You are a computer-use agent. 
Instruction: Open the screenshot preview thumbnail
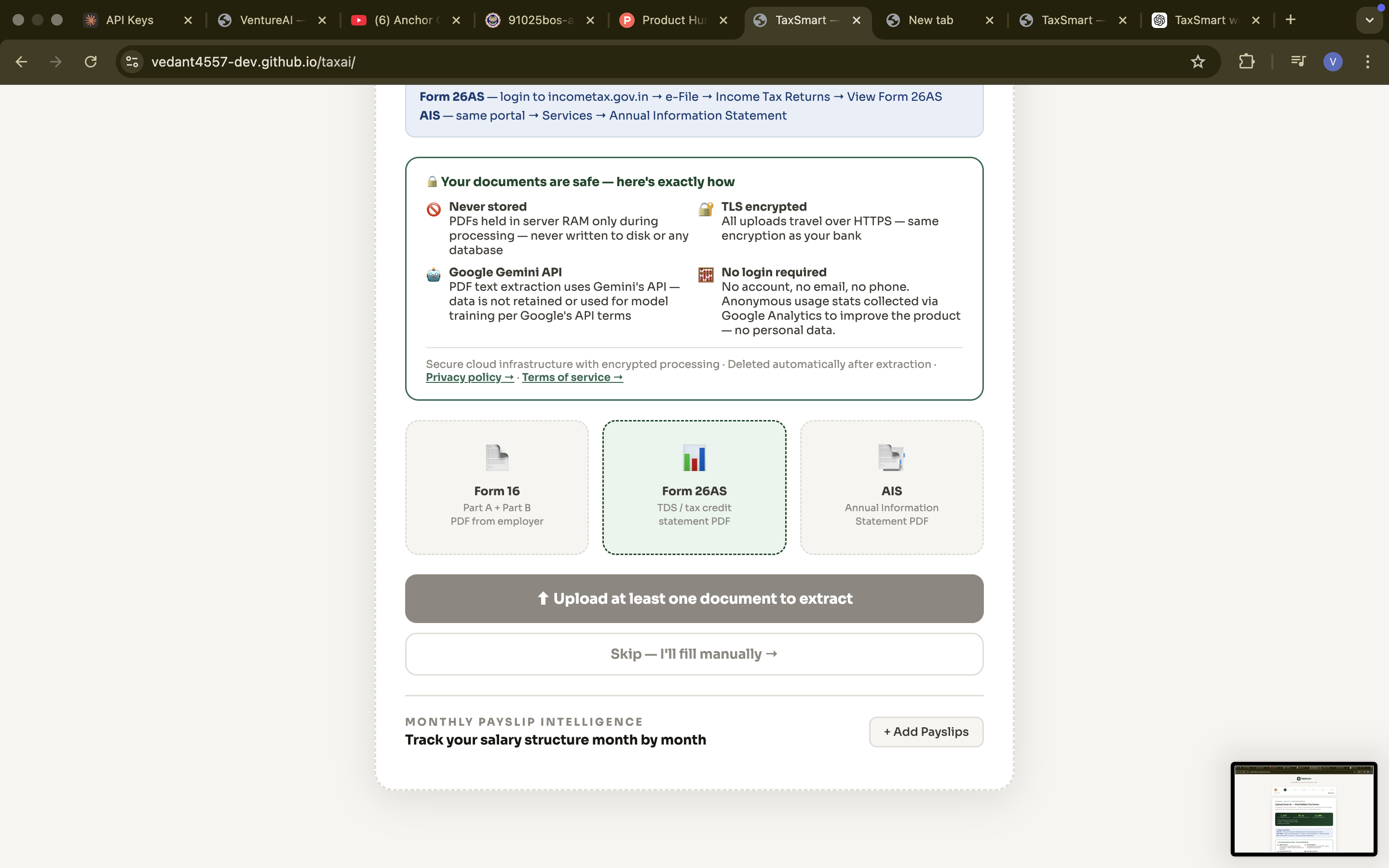click(x=1303, y=808)
